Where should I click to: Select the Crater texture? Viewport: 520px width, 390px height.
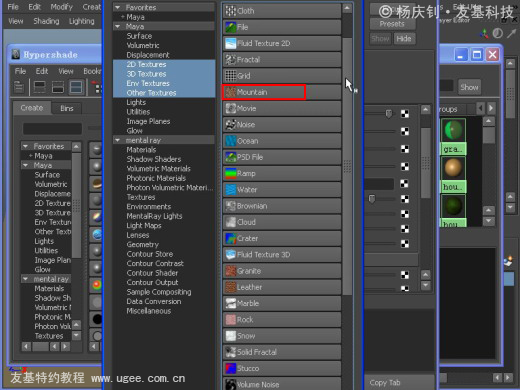click(x=282, y=238)
